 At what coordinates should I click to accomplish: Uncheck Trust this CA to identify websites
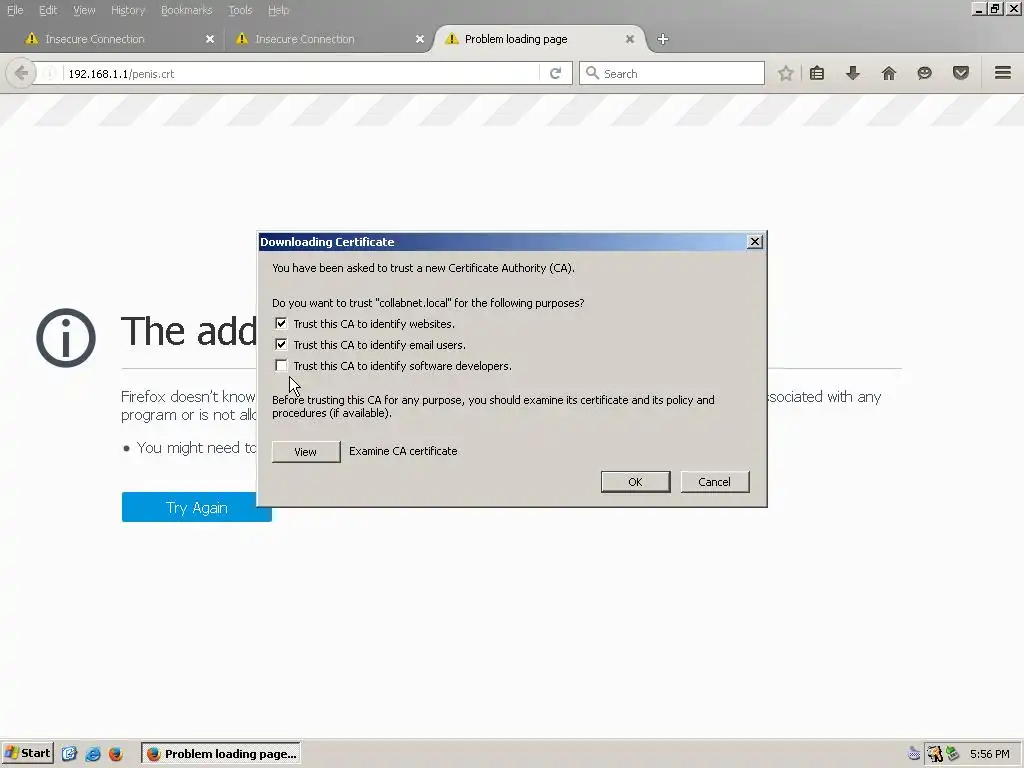(281, 323)
